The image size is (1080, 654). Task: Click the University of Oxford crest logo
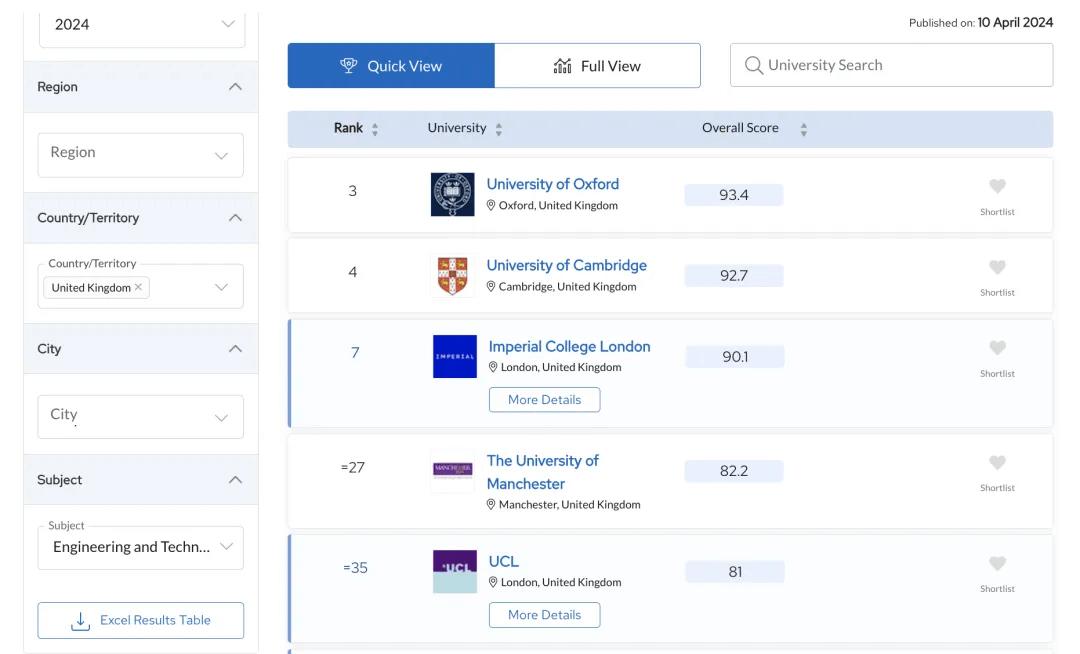click(x=453, y=194)
